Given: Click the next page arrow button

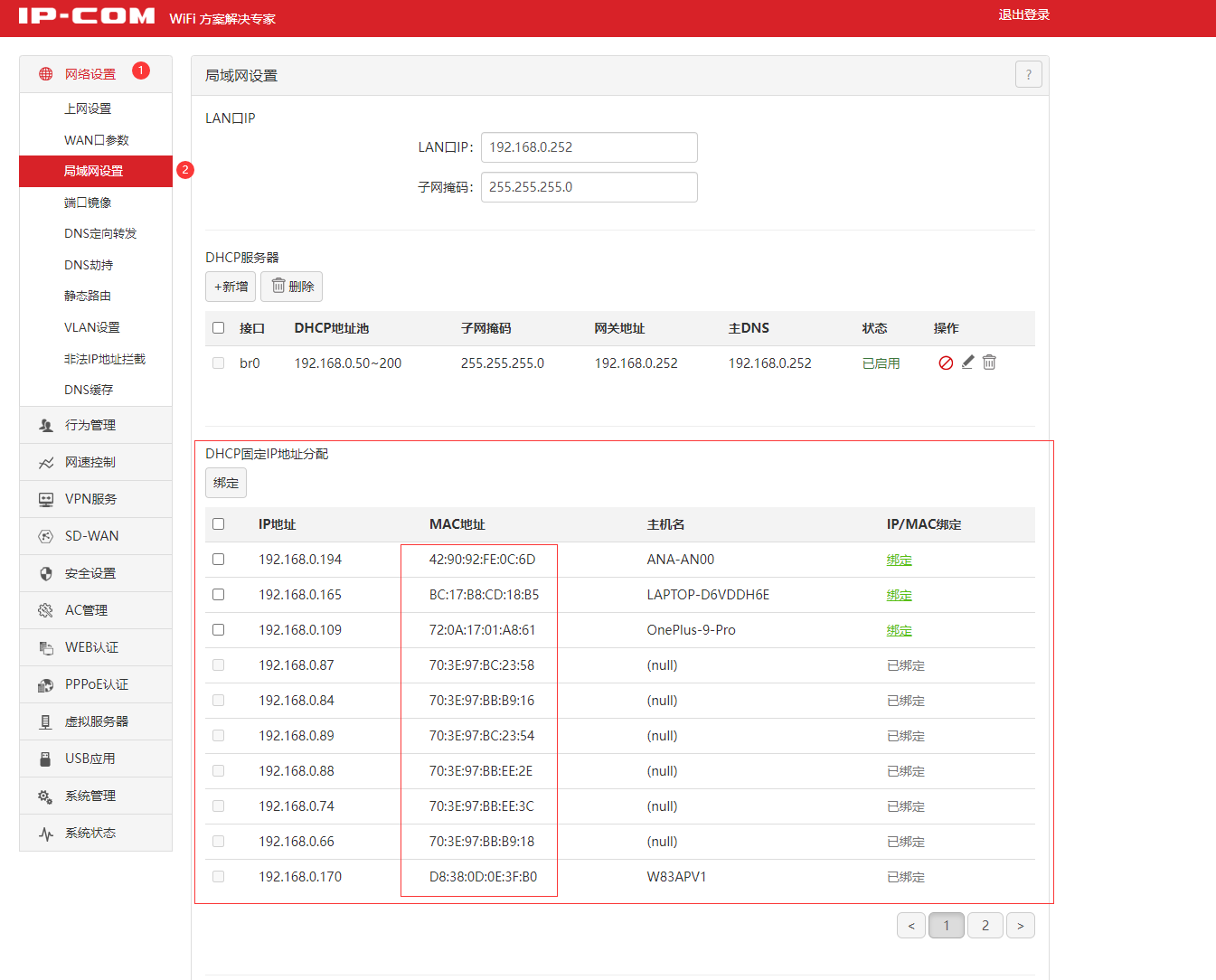Looking at the screenshot, I should (1021, 925).
